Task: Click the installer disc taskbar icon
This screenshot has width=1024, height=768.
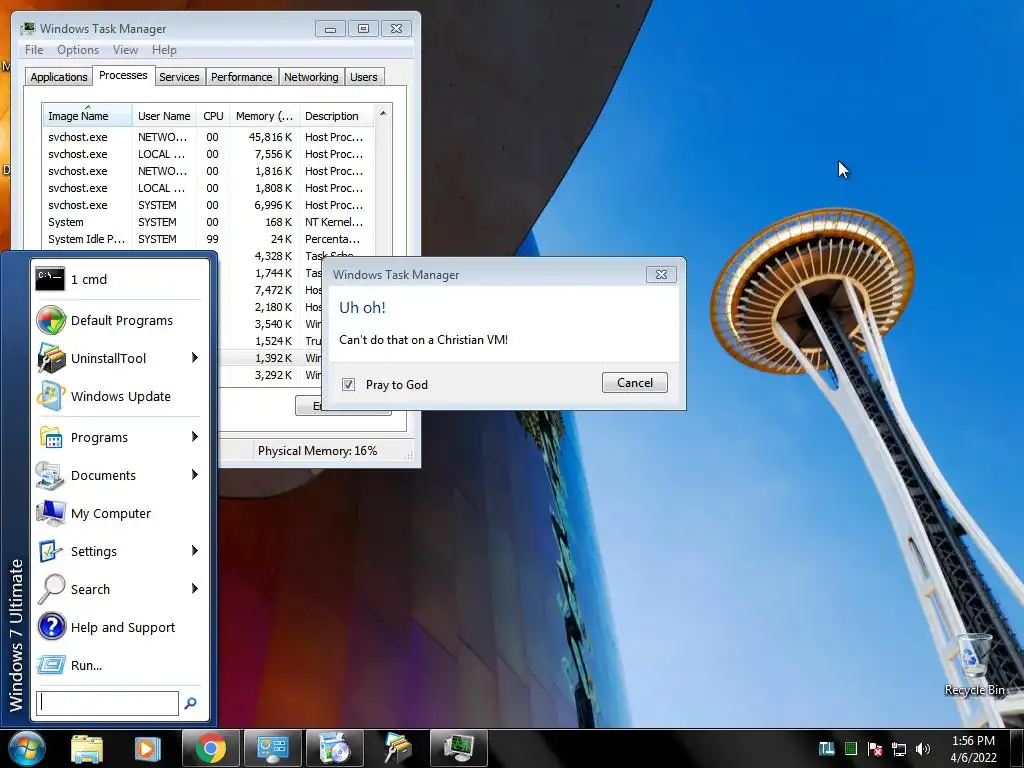Action: pos(334,749)
